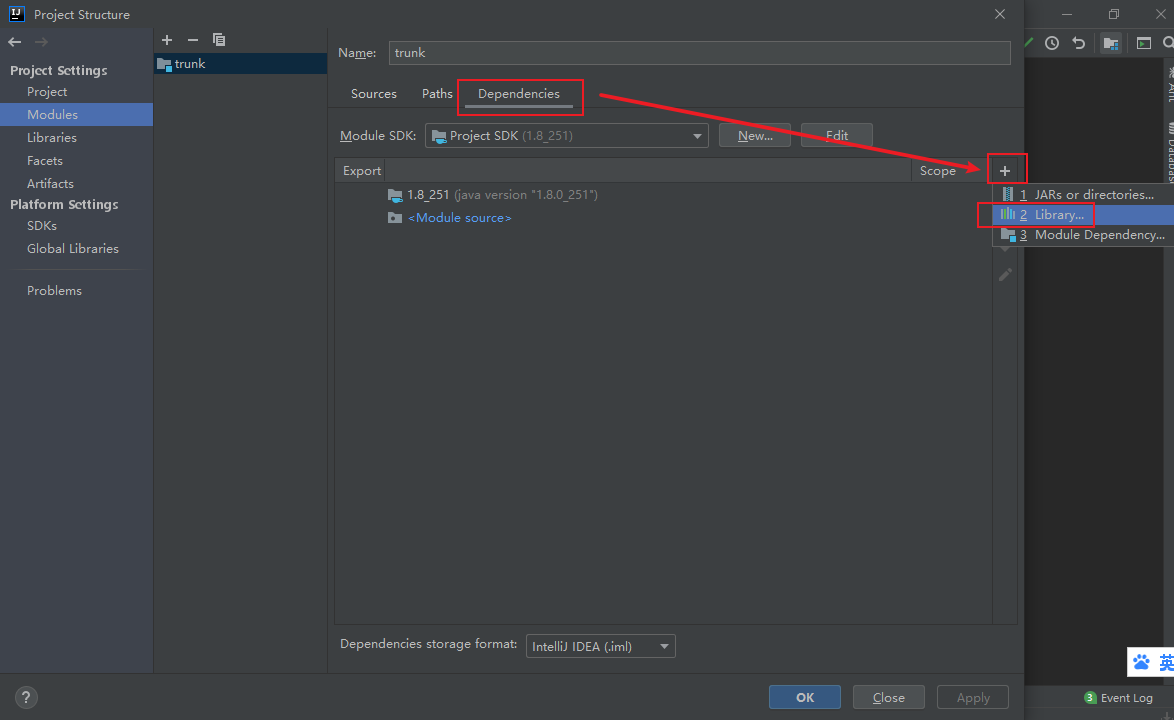Viewport: 1174px width, 720px height.
Task: Click the Scope column header
Action: click(937, 171)
